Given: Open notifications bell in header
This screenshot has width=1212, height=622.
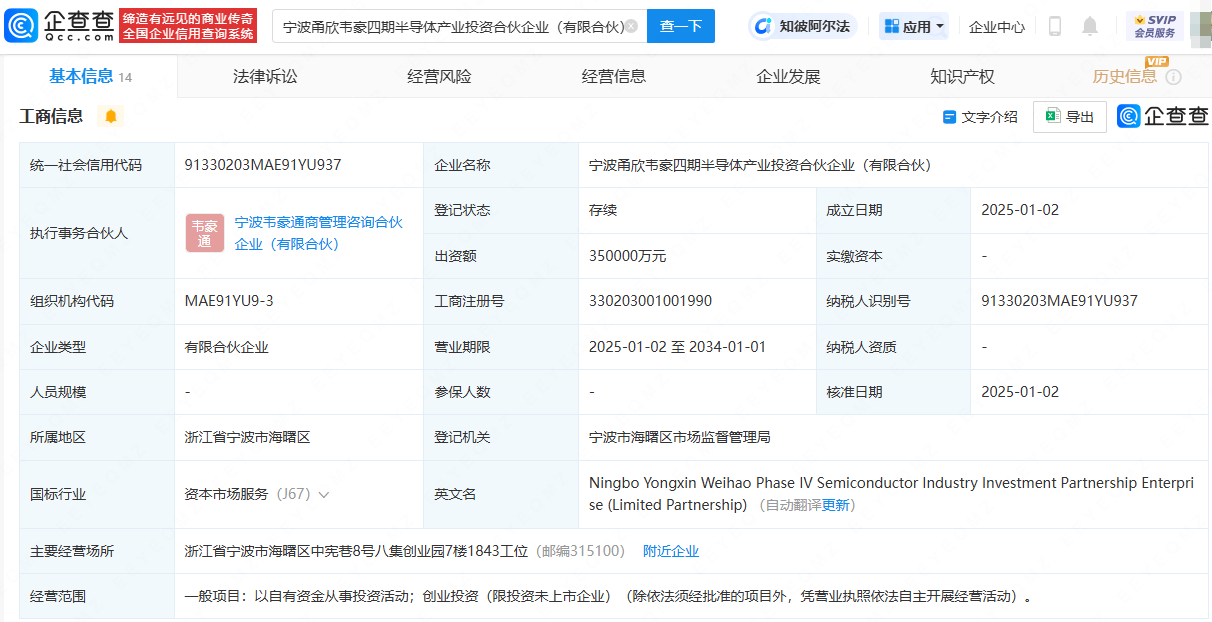Looking at the screenshot, I should (1090, 26).
